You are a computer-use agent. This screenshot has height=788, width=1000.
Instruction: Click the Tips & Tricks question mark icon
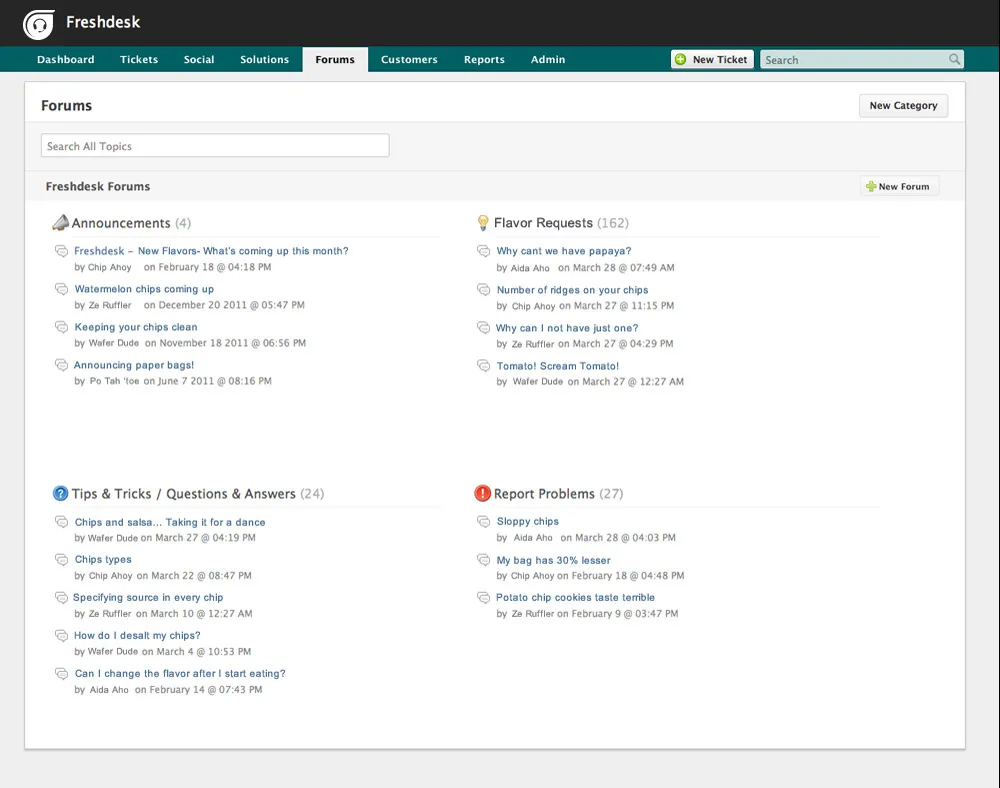60,493
